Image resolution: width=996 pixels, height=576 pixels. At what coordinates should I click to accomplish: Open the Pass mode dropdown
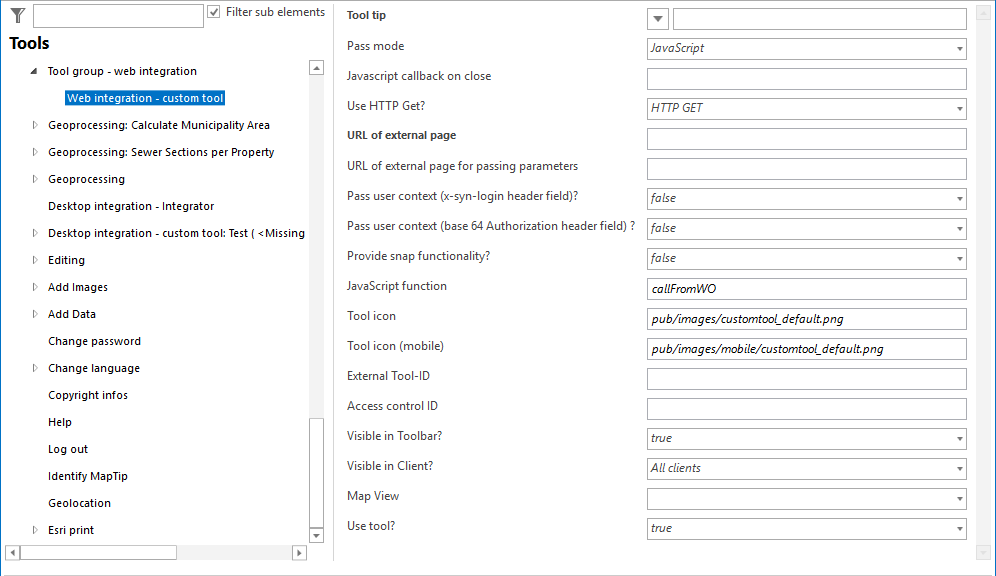[960, 48]
